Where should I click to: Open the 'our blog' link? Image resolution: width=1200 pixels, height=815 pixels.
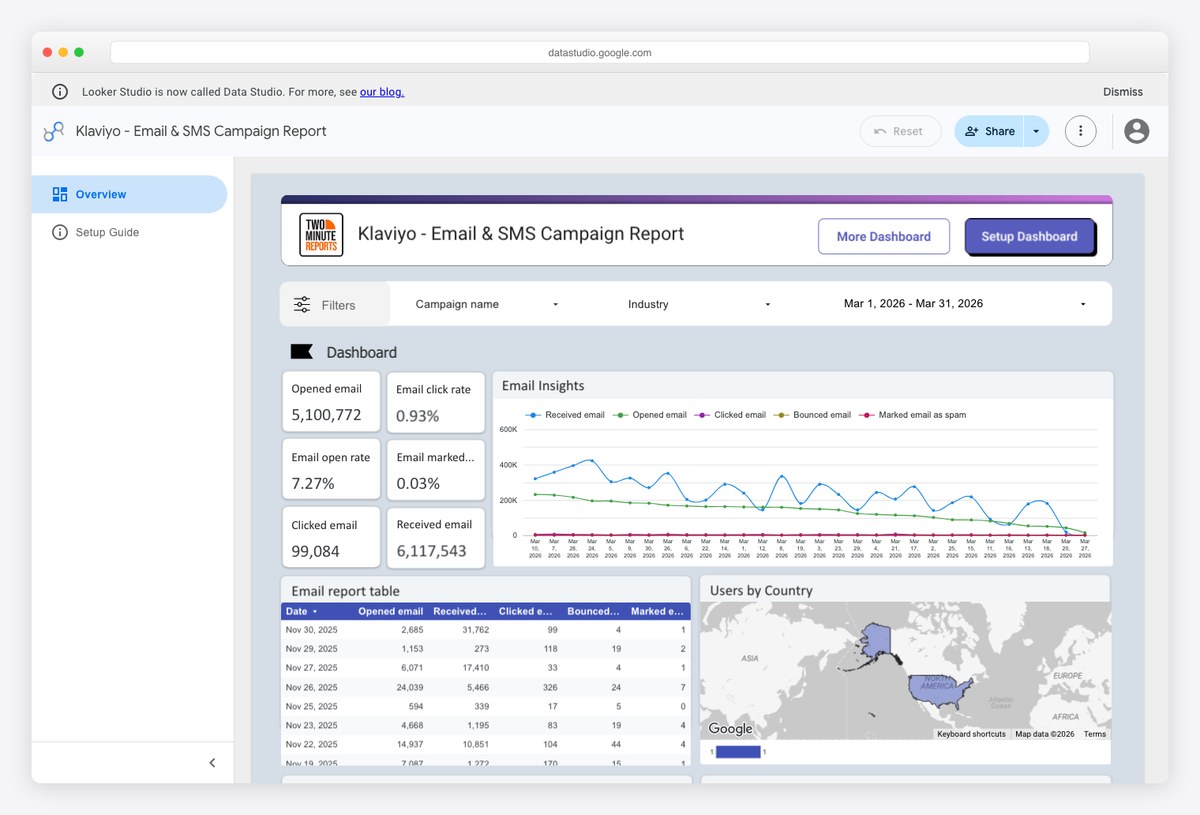[382, 92]
